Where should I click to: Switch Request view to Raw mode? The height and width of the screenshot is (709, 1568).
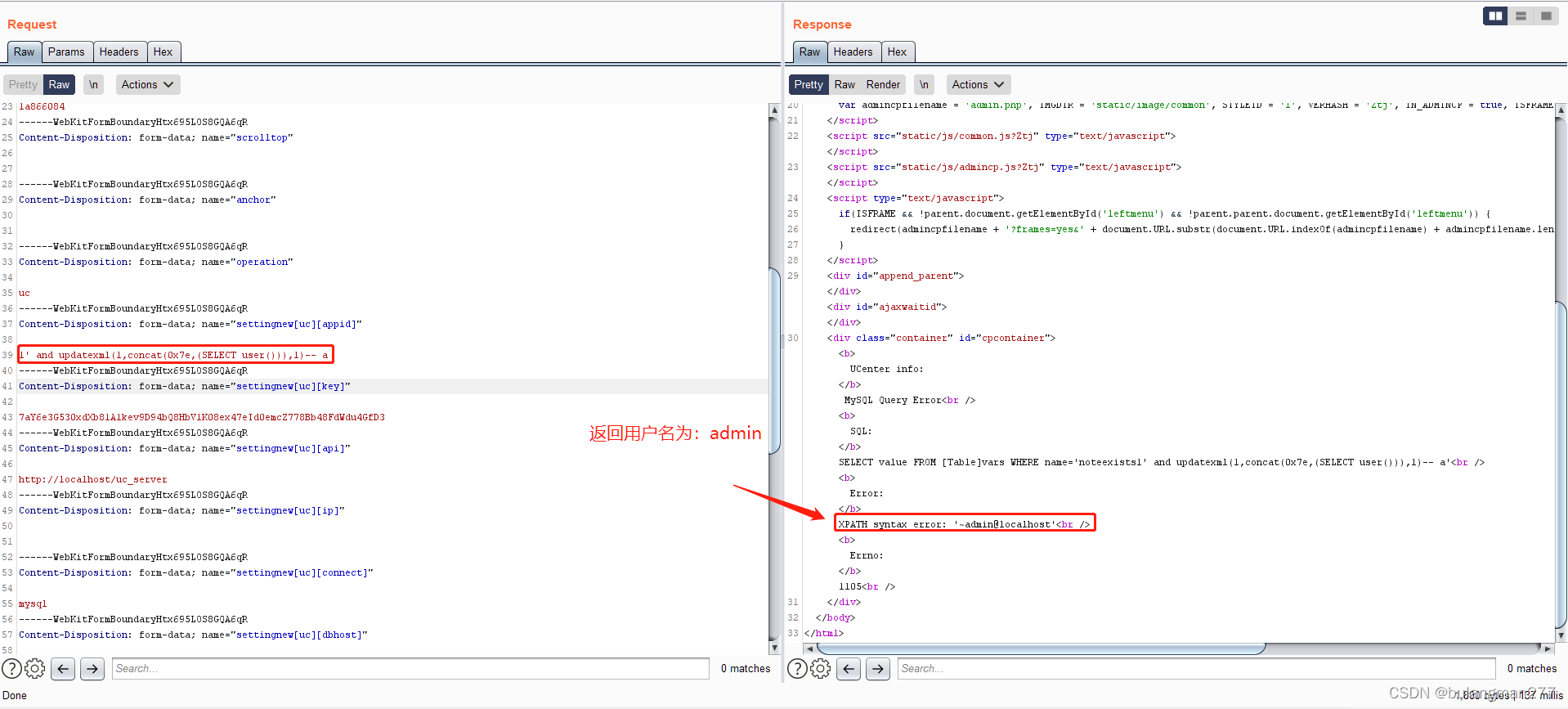[59, 84]
